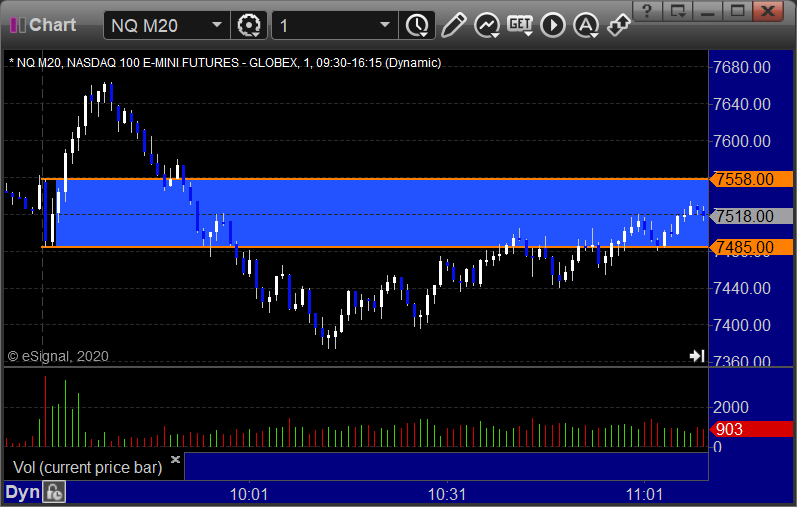This screenshot has width=797, height=507.
Task: Open the Chart window menu
Action: pyautogui.click(x=43, y=25)
